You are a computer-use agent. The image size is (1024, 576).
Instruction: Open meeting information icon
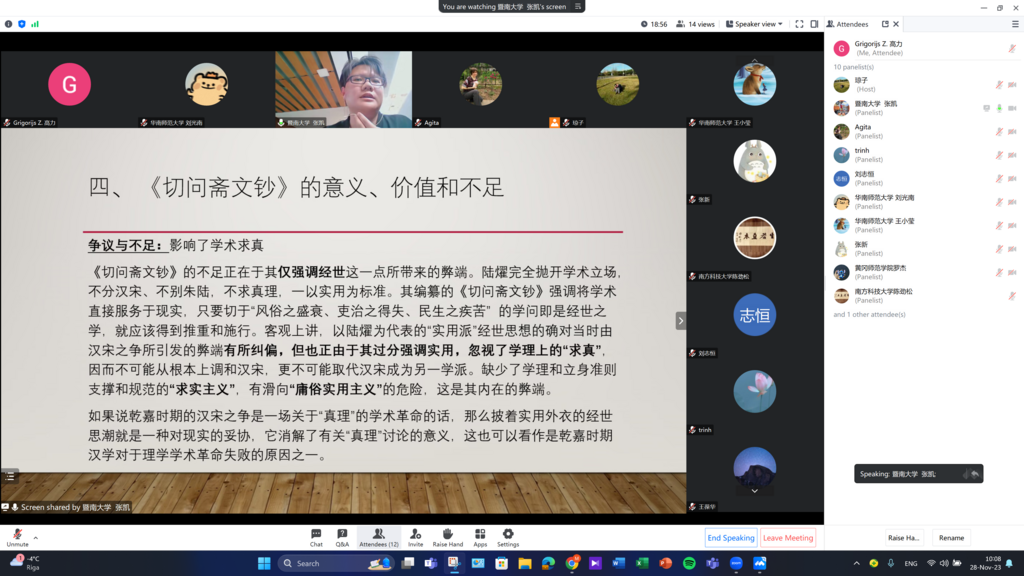click(8, 24)
